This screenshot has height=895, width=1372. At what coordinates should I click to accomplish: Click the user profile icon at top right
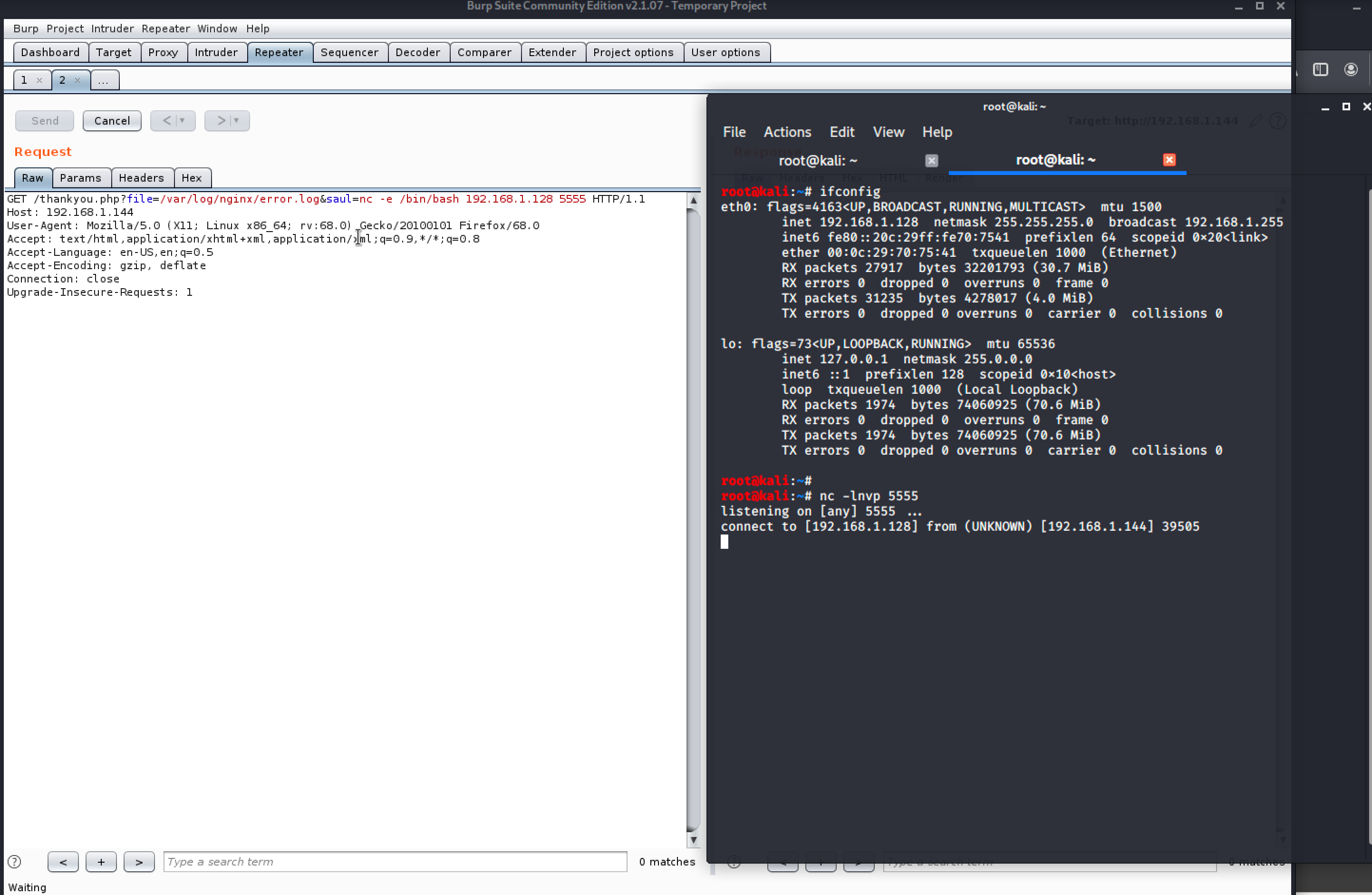1351,70
